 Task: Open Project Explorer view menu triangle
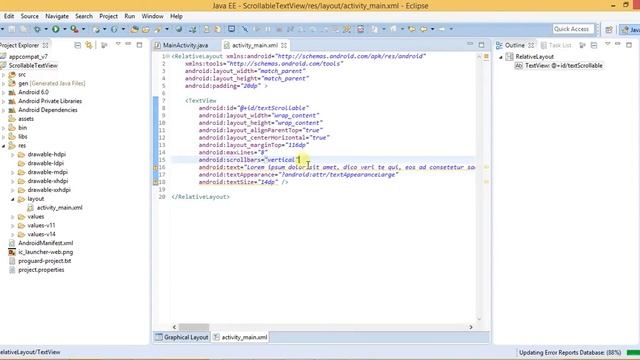click(x=118, y=44)
